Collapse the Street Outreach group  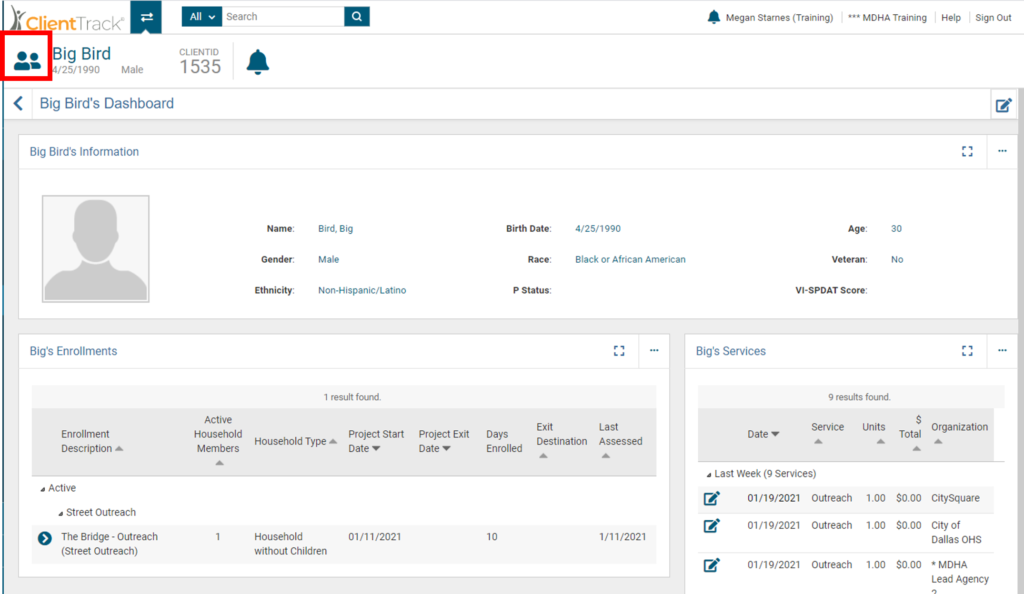click(60, 514)
